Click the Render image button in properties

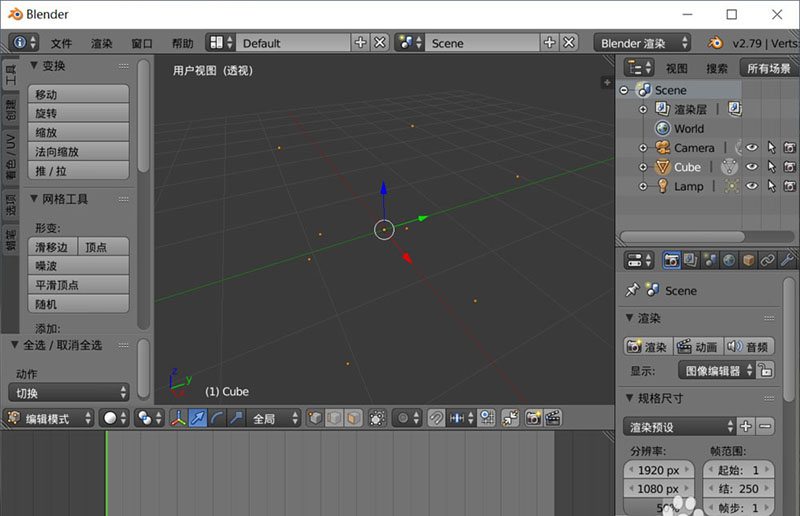pos(648,347)
